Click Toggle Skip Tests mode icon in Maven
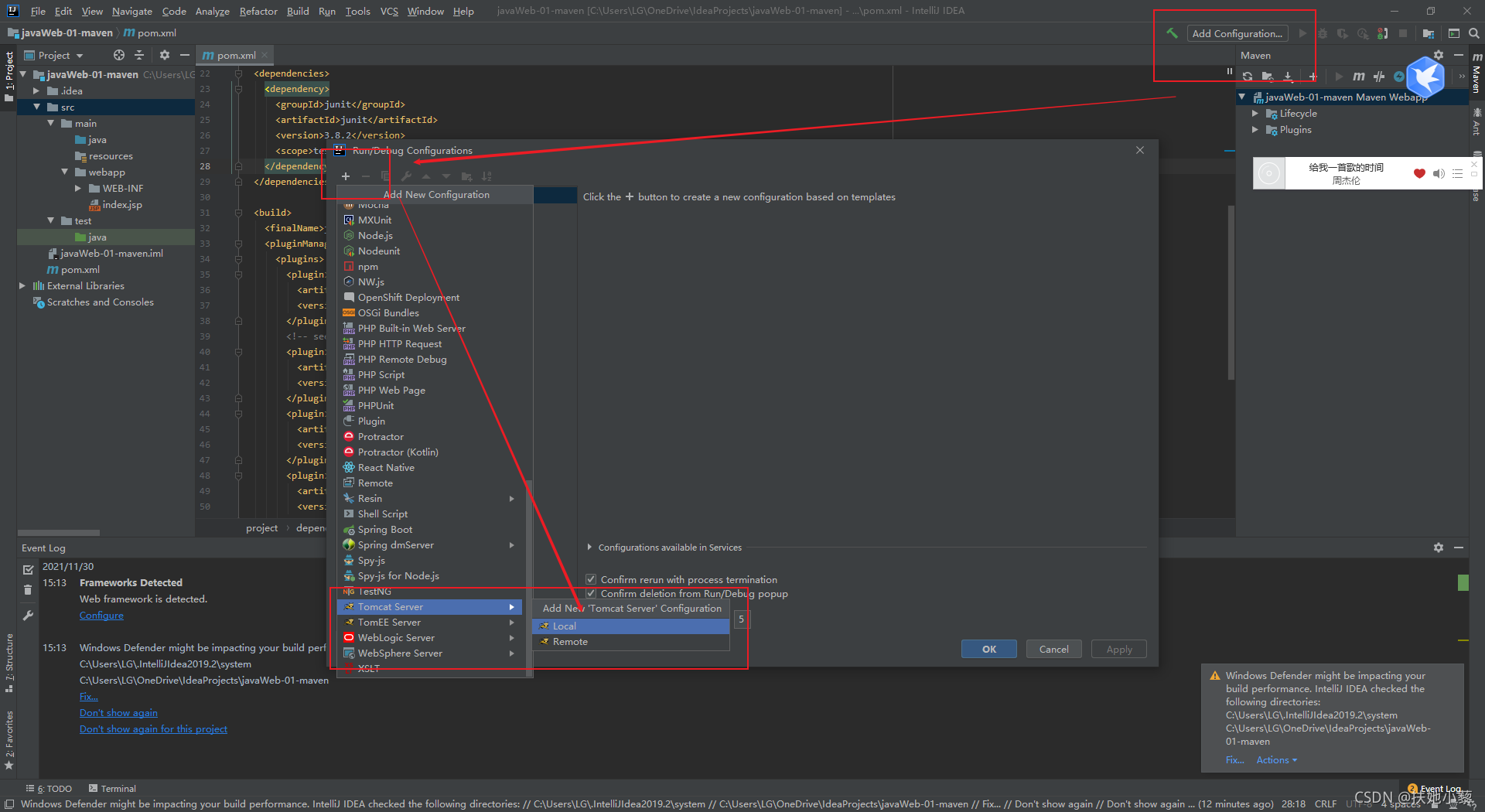The height and width of the screenshot is (812, 1485). 1379,77
